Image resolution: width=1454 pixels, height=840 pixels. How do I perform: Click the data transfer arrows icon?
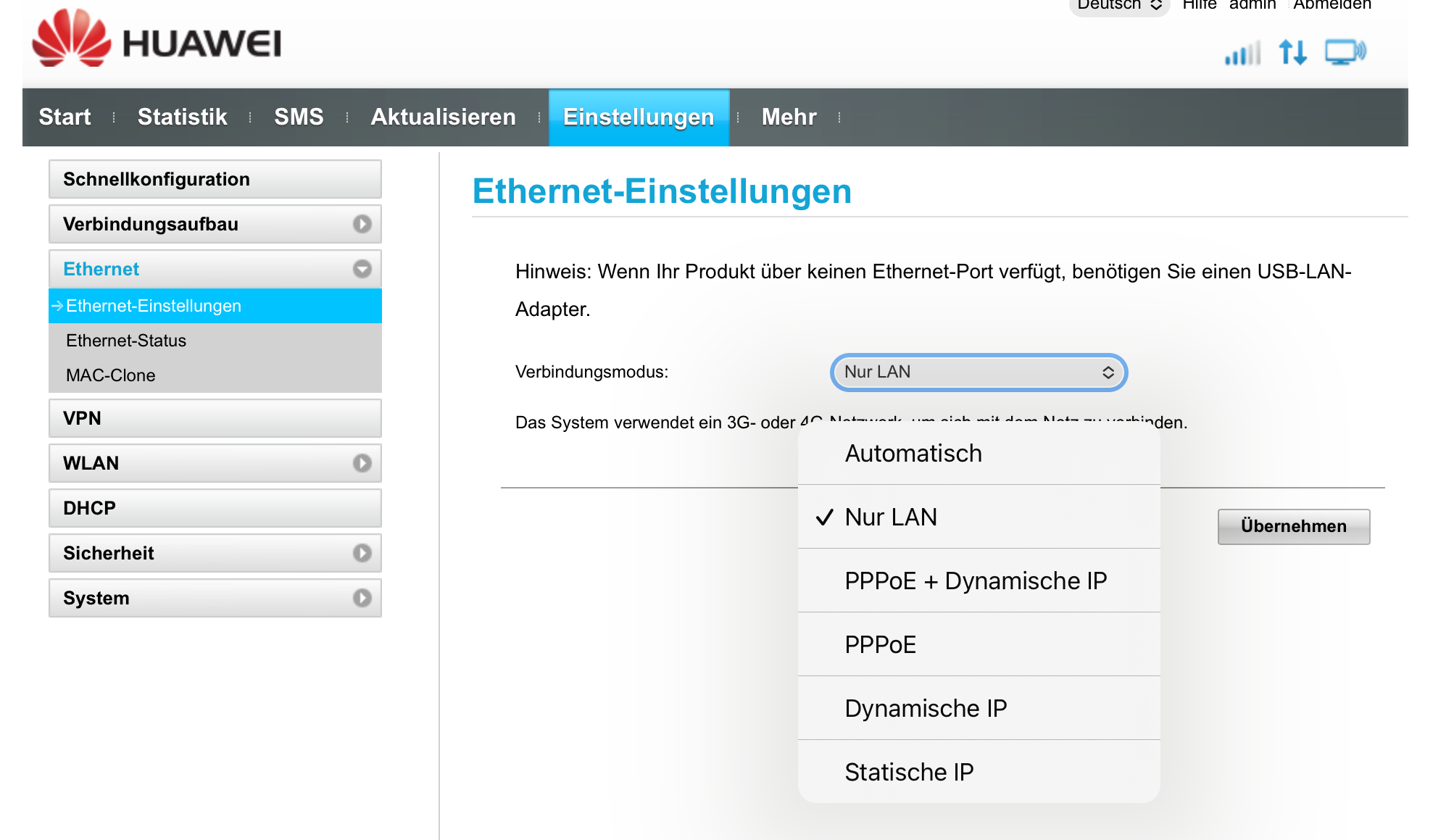[1292, 52]
